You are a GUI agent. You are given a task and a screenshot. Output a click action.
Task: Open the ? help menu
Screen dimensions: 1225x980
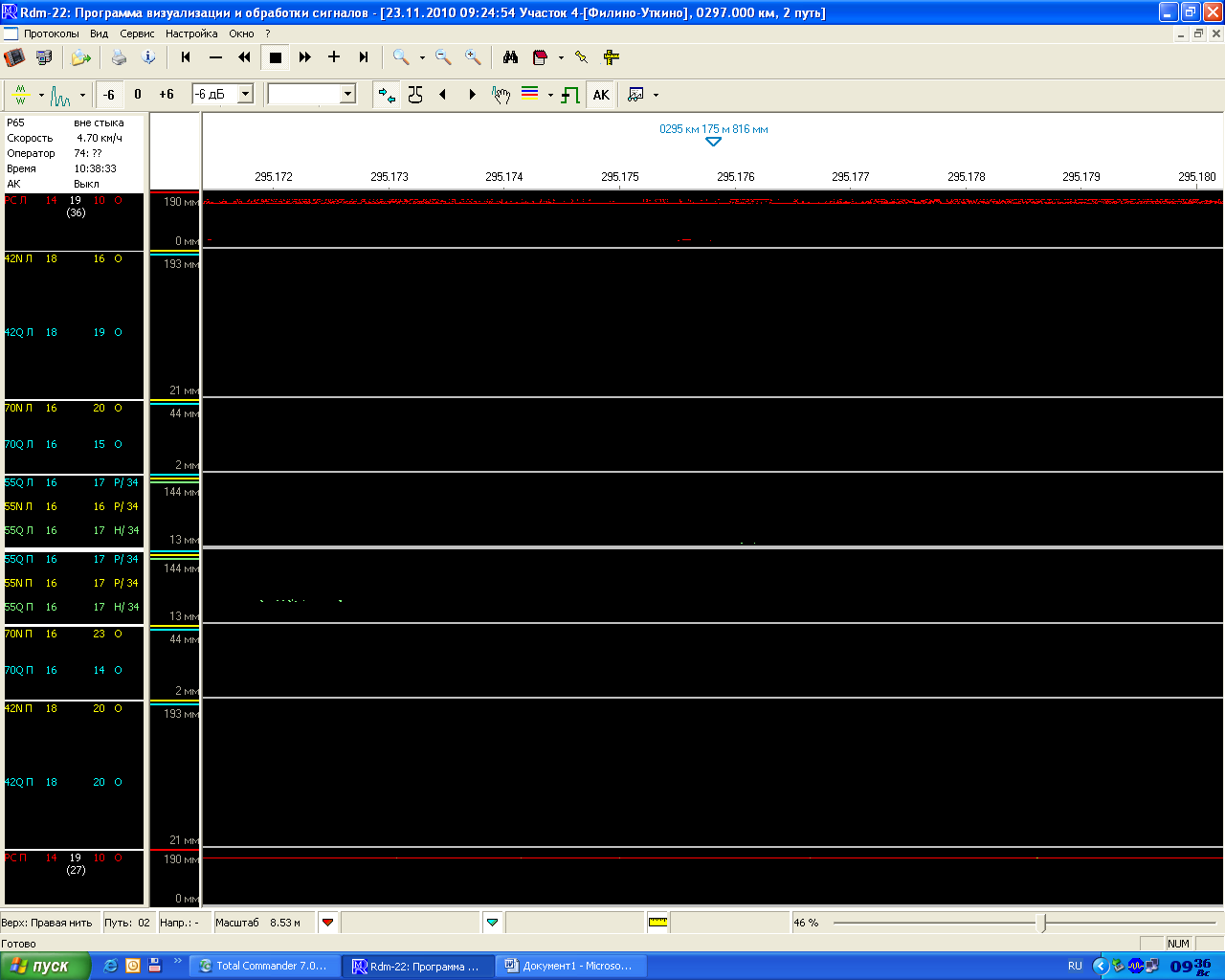point(268,33)
